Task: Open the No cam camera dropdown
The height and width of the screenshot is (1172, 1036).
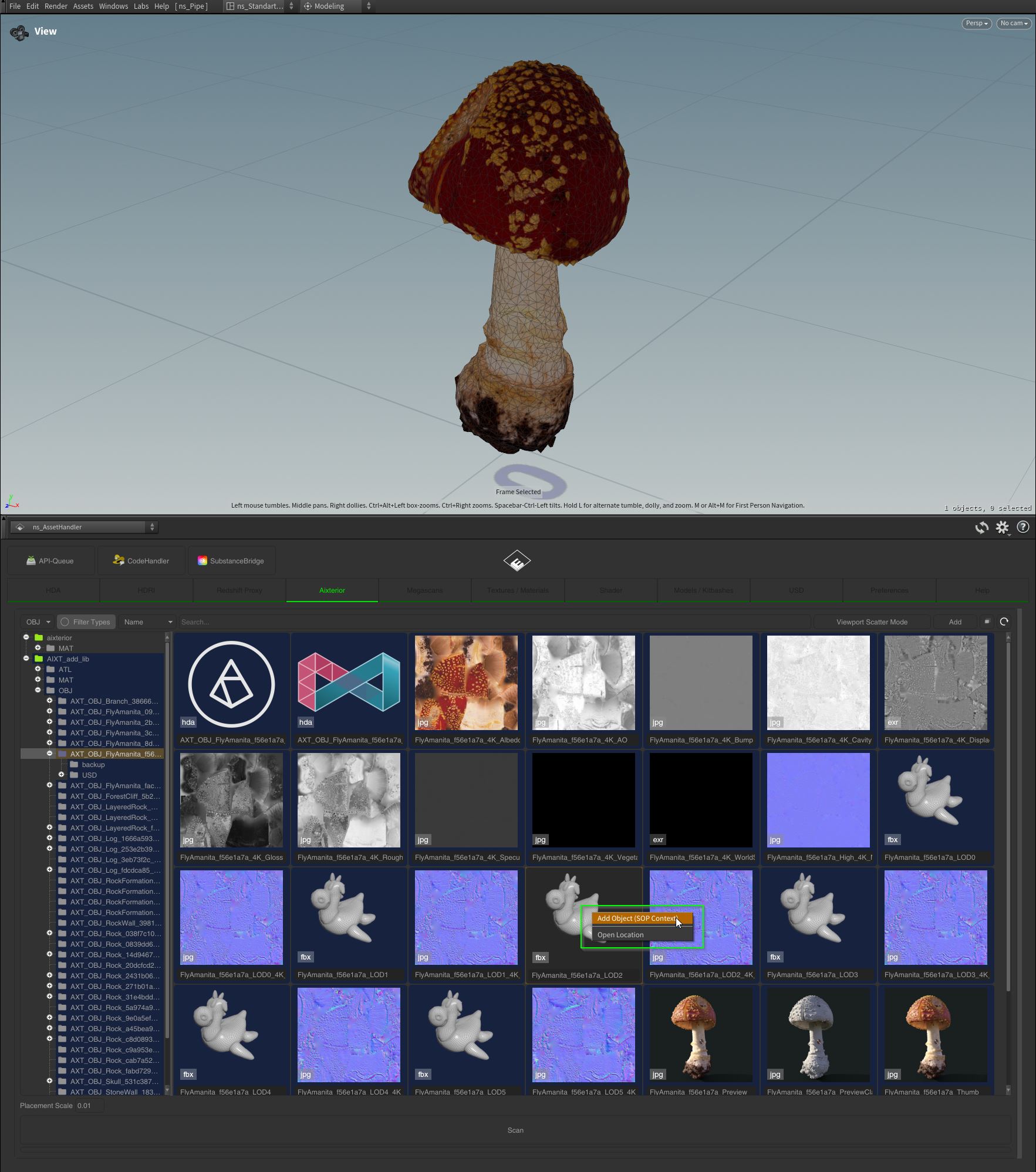Action: click(x=1013, y=23)
